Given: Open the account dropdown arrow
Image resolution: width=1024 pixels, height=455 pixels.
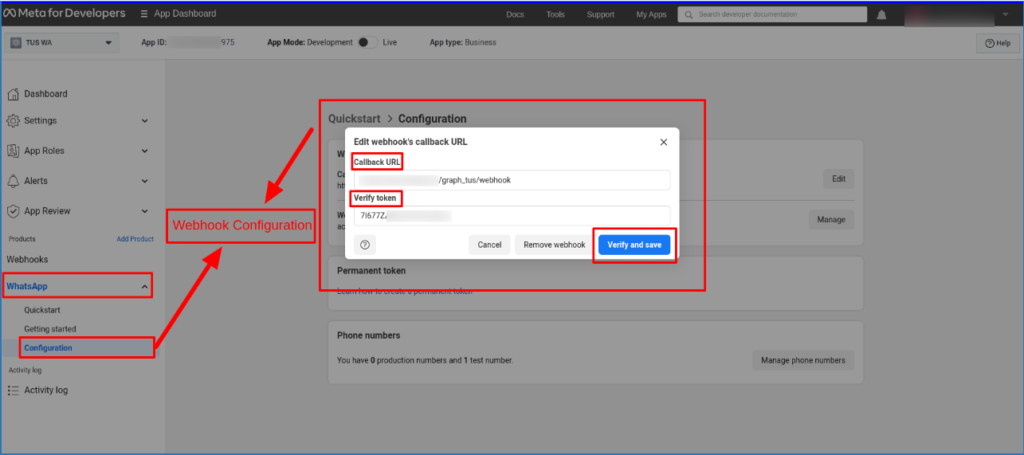Looking at the screenshot, I should point(1006,14).
